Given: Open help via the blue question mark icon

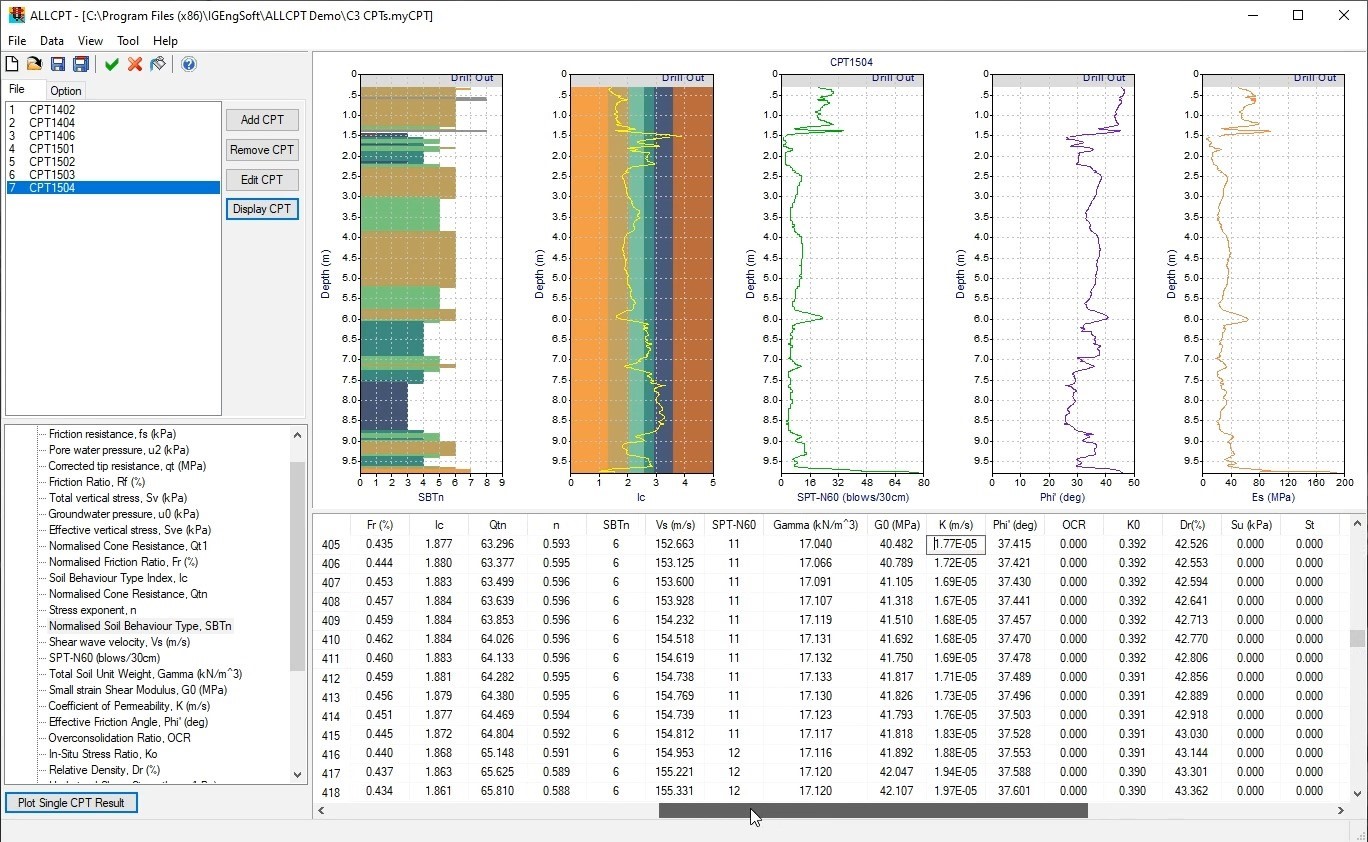Looking at the screenshot, I should tap(189, 64).
